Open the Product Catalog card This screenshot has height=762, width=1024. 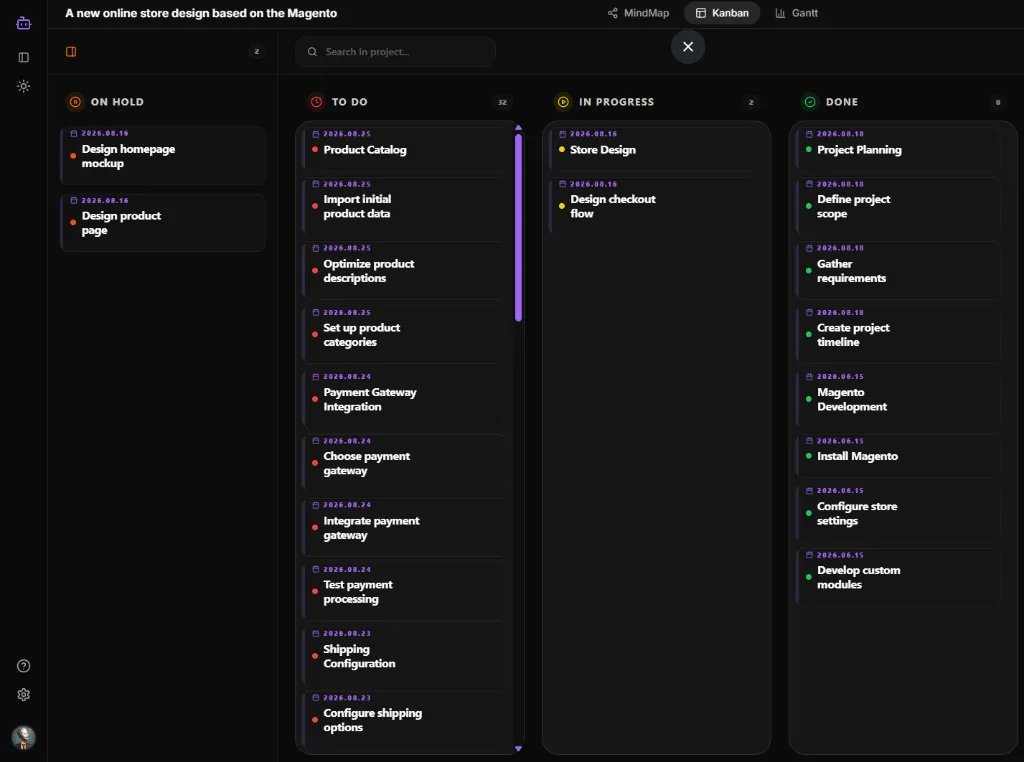[x=403, y=150]
